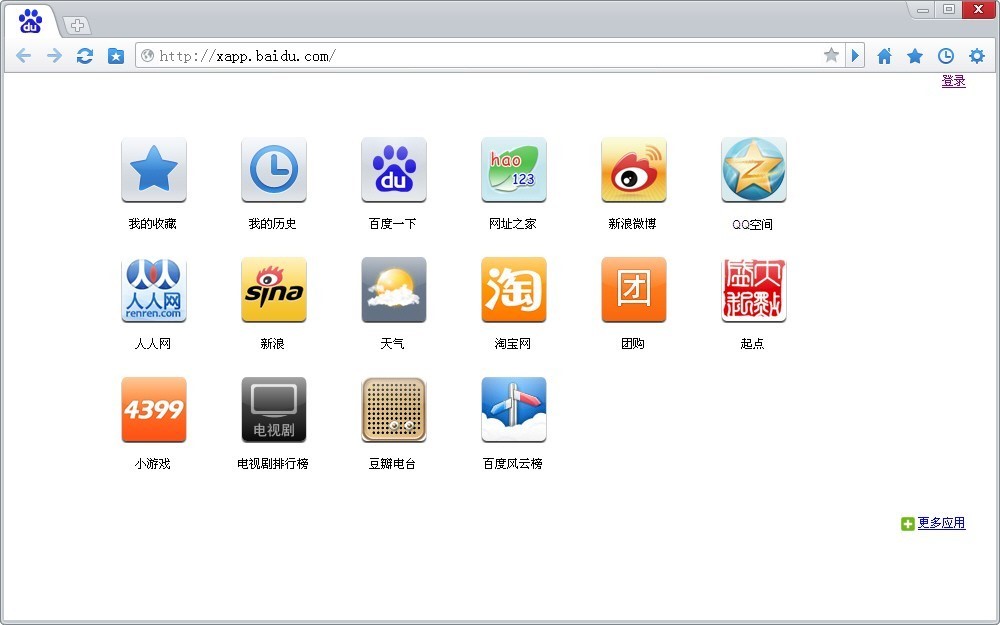The height and width of the screenshot is (625, 1000).
Task: Open the 豆瓣电台 radio app icon
Action: coord(393,409)
